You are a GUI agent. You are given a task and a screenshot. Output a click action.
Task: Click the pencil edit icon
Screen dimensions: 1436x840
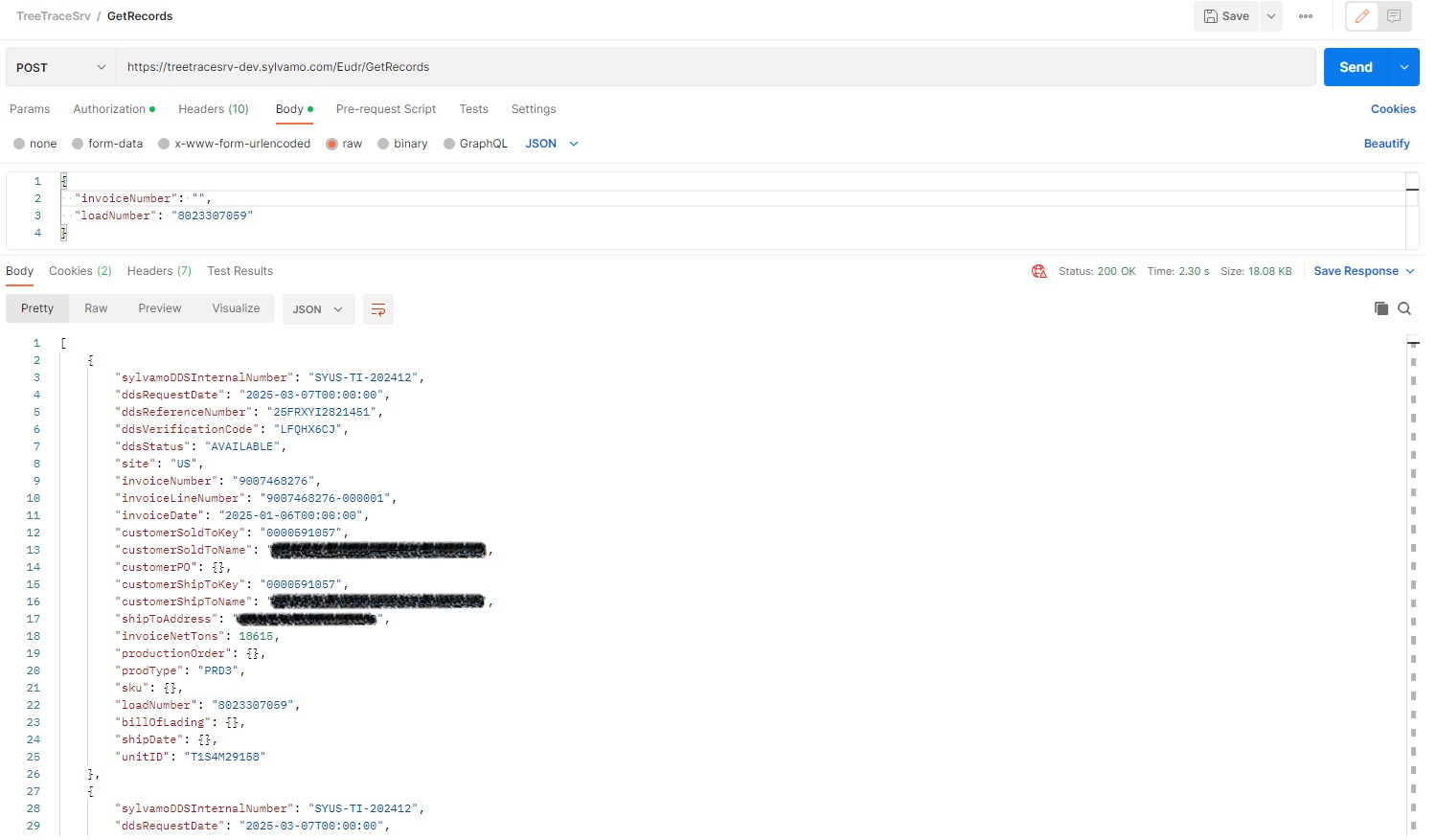(x=1361, y=16)
